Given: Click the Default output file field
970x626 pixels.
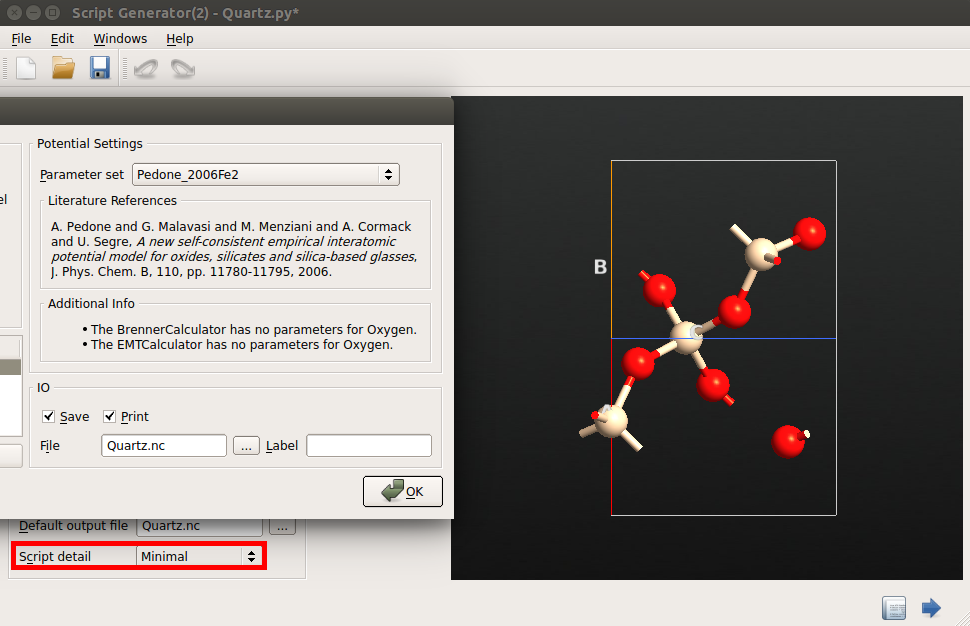Looking at the screenshot, I should (199, 526).
